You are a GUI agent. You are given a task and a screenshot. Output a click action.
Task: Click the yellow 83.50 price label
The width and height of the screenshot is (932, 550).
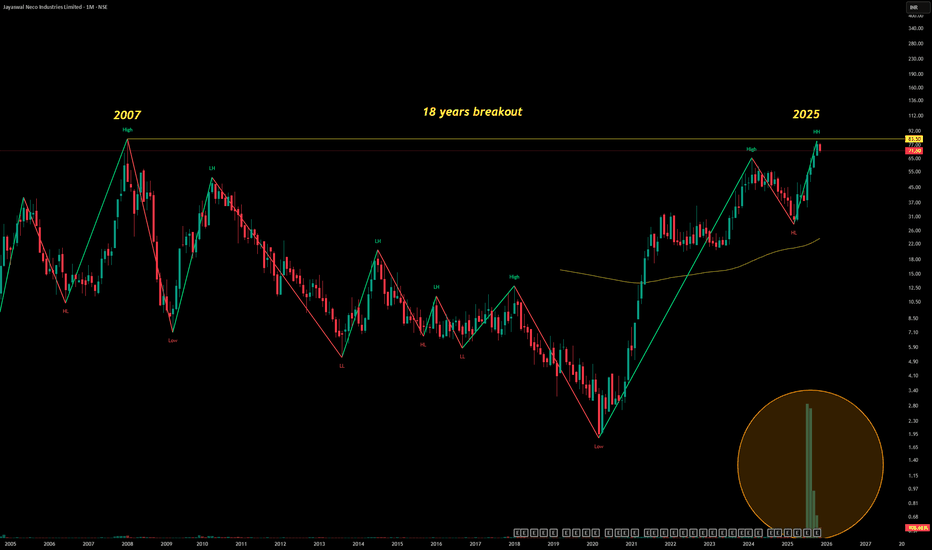913,139
